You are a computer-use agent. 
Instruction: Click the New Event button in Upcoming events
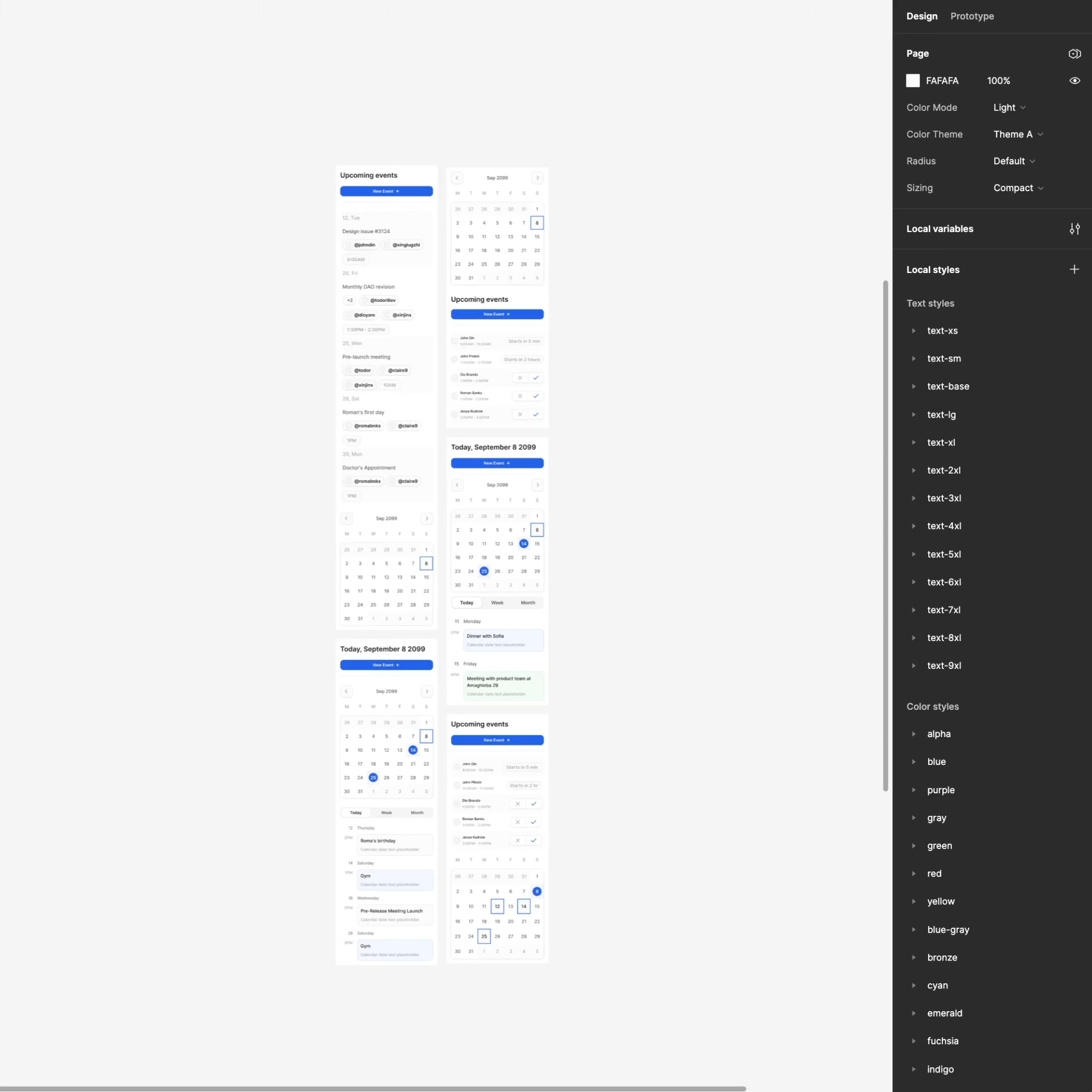tap(386, 191)
